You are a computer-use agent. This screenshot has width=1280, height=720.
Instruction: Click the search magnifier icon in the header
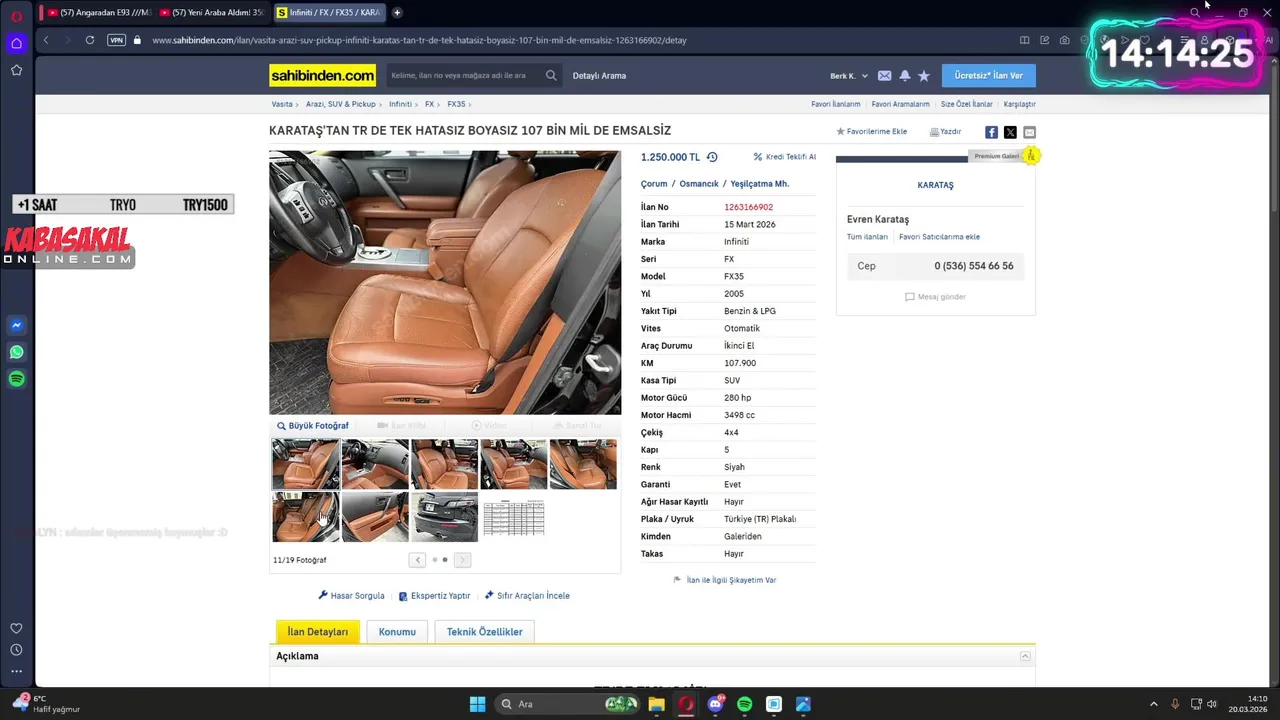pyautogui.click(x=551, y=75)
